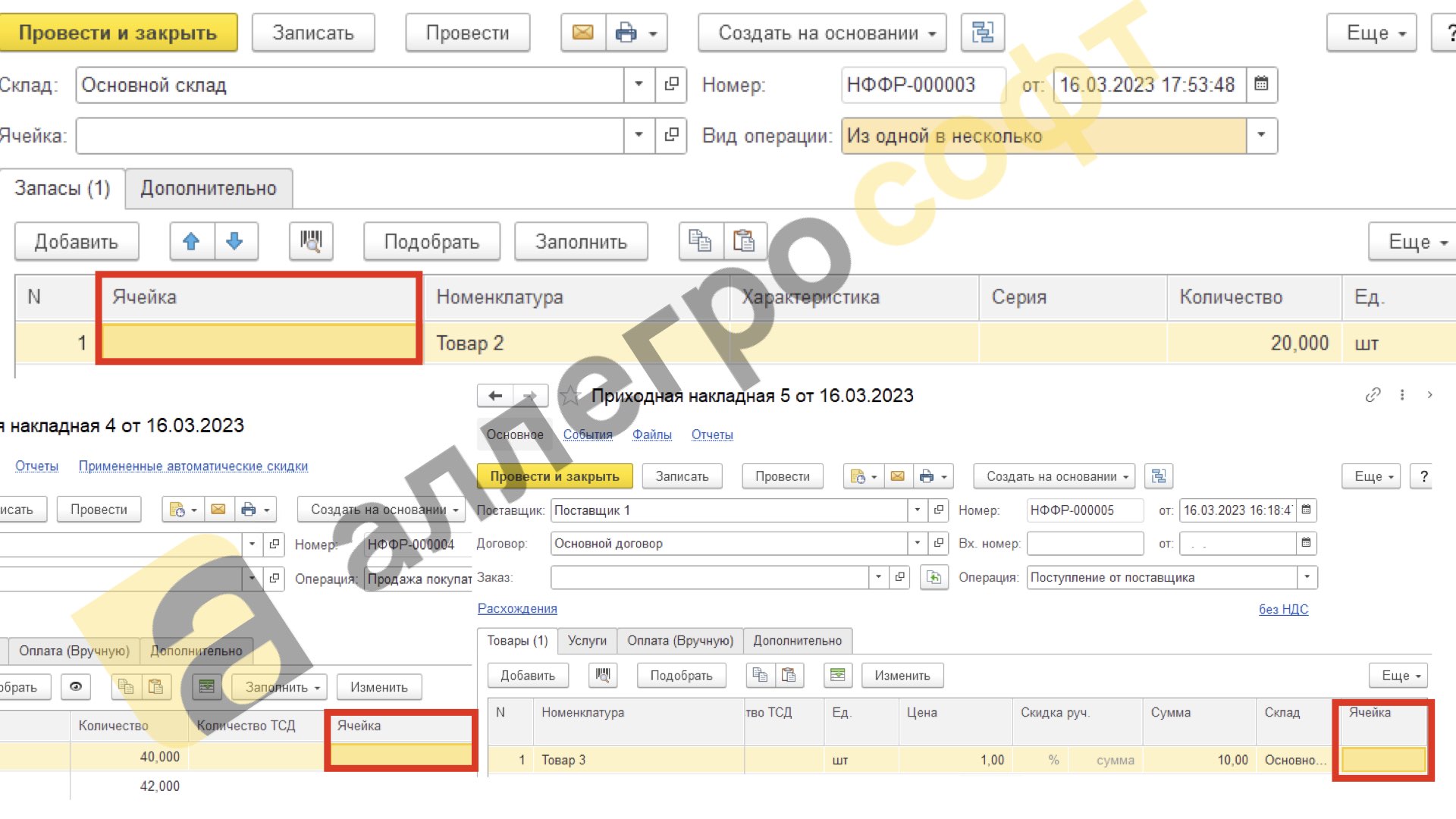Click Подобрать button in Запасы toolbar
Image resolution: width=1456 pixels, height=819 pixels.
pyautogui.click(x=431, y=241)
